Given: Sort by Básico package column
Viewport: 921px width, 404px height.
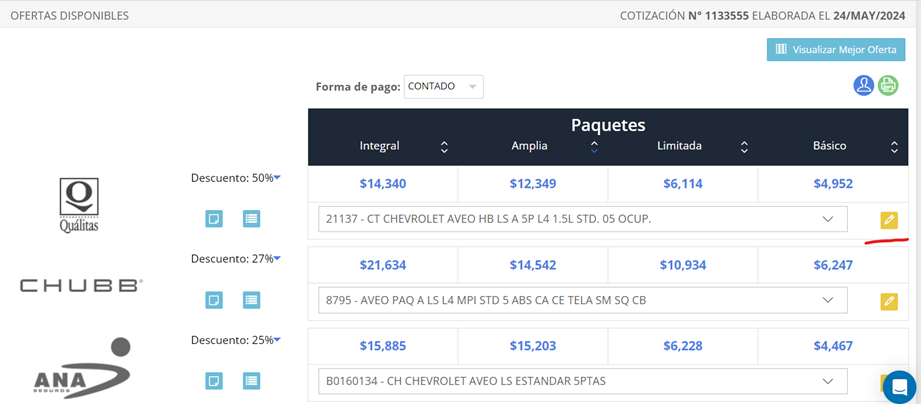Looking at the screenshot, I should click(x=894, y=147).
